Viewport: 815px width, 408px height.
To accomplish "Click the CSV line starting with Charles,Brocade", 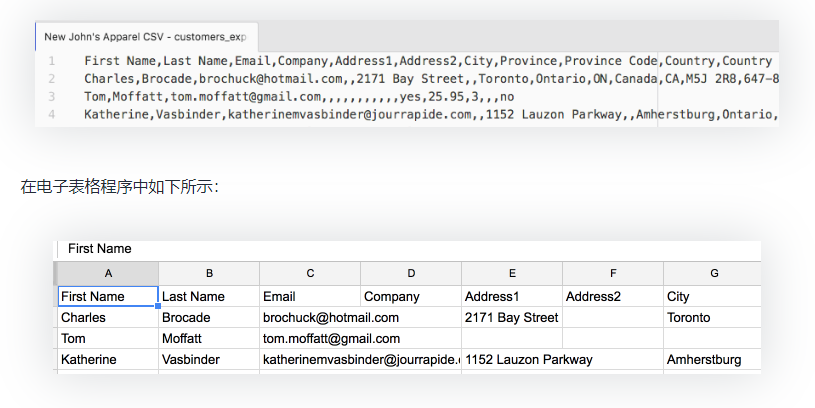I will 431,79.
